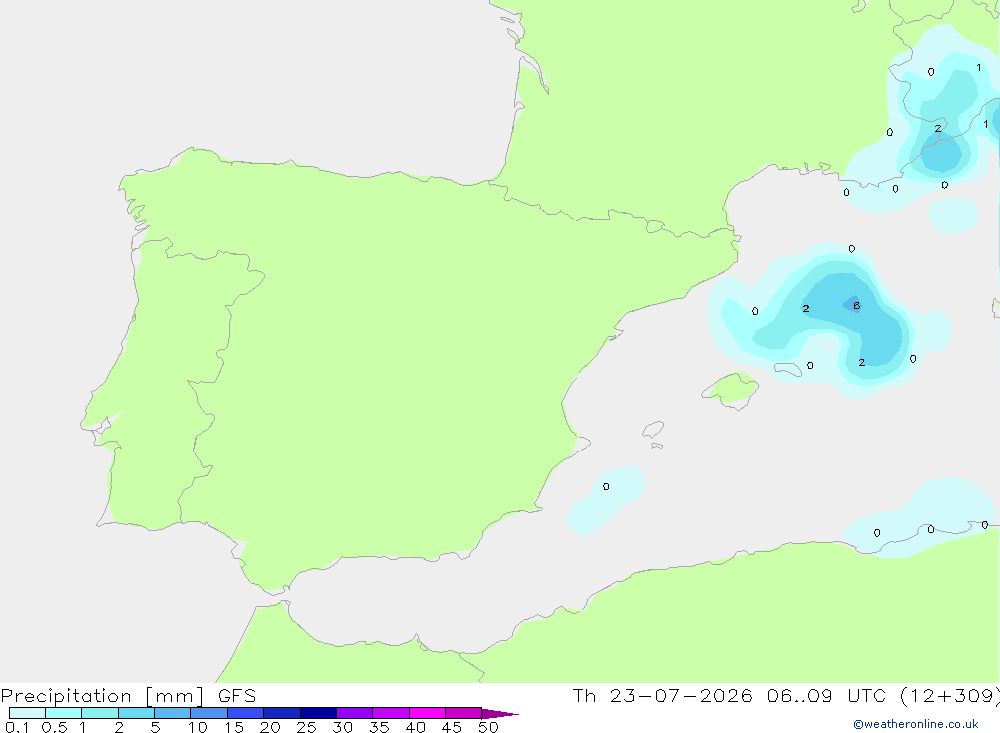The width and height of the screenshot is (1000, 733).
Task: Click the 0.1–0.5 mm legend color swatch
Action: (x=27, y=713)
